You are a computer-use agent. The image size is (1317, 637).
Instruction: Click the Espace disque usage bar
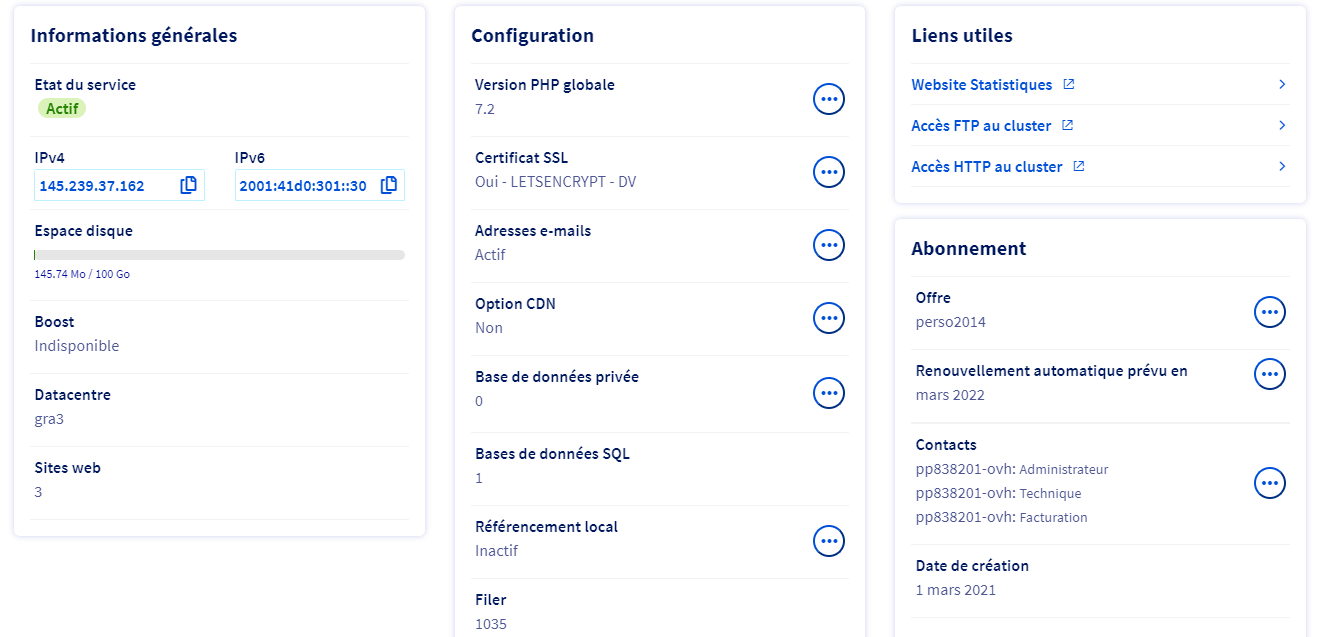tap(219, 255)
